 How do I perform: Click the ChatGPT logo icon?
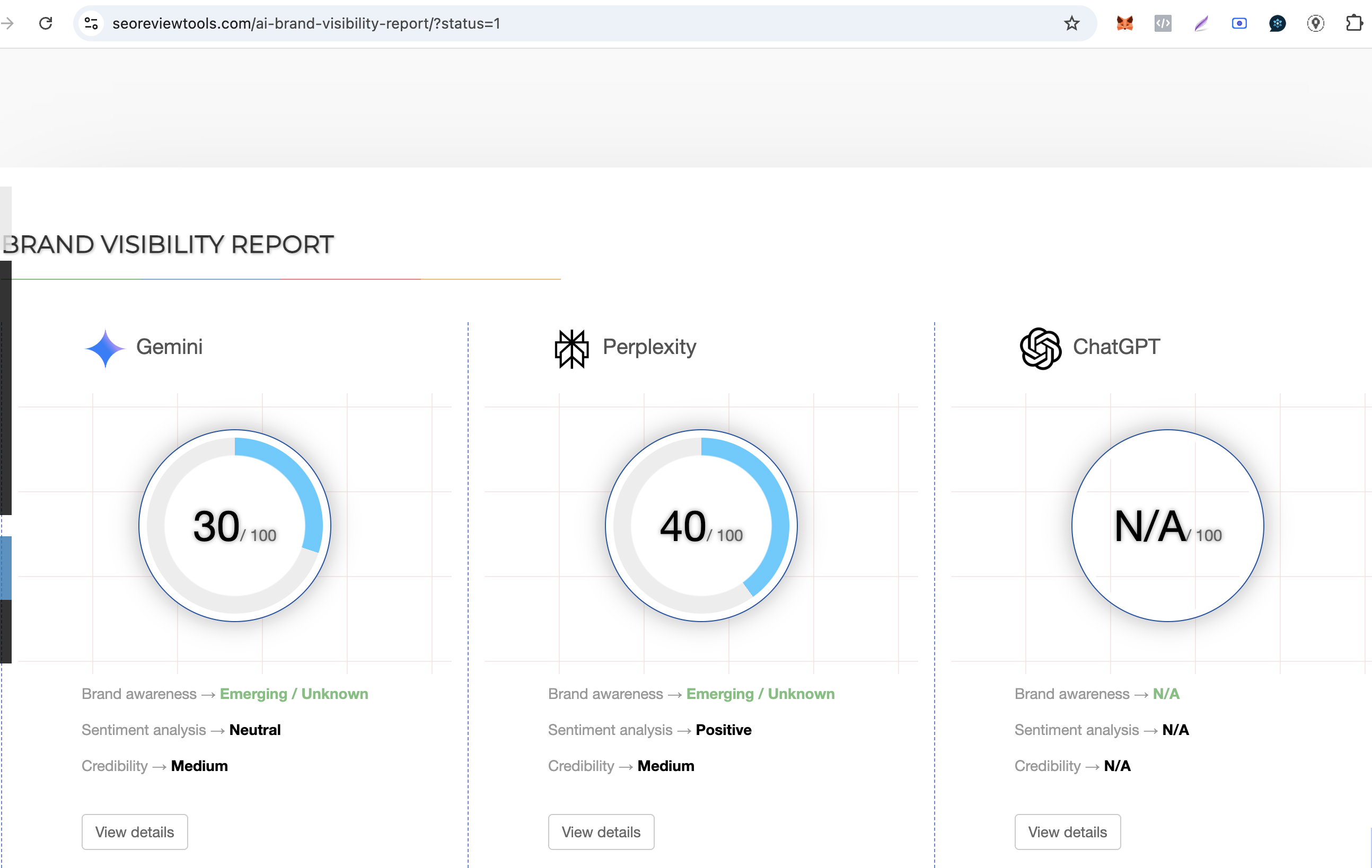coord(1040,348)
